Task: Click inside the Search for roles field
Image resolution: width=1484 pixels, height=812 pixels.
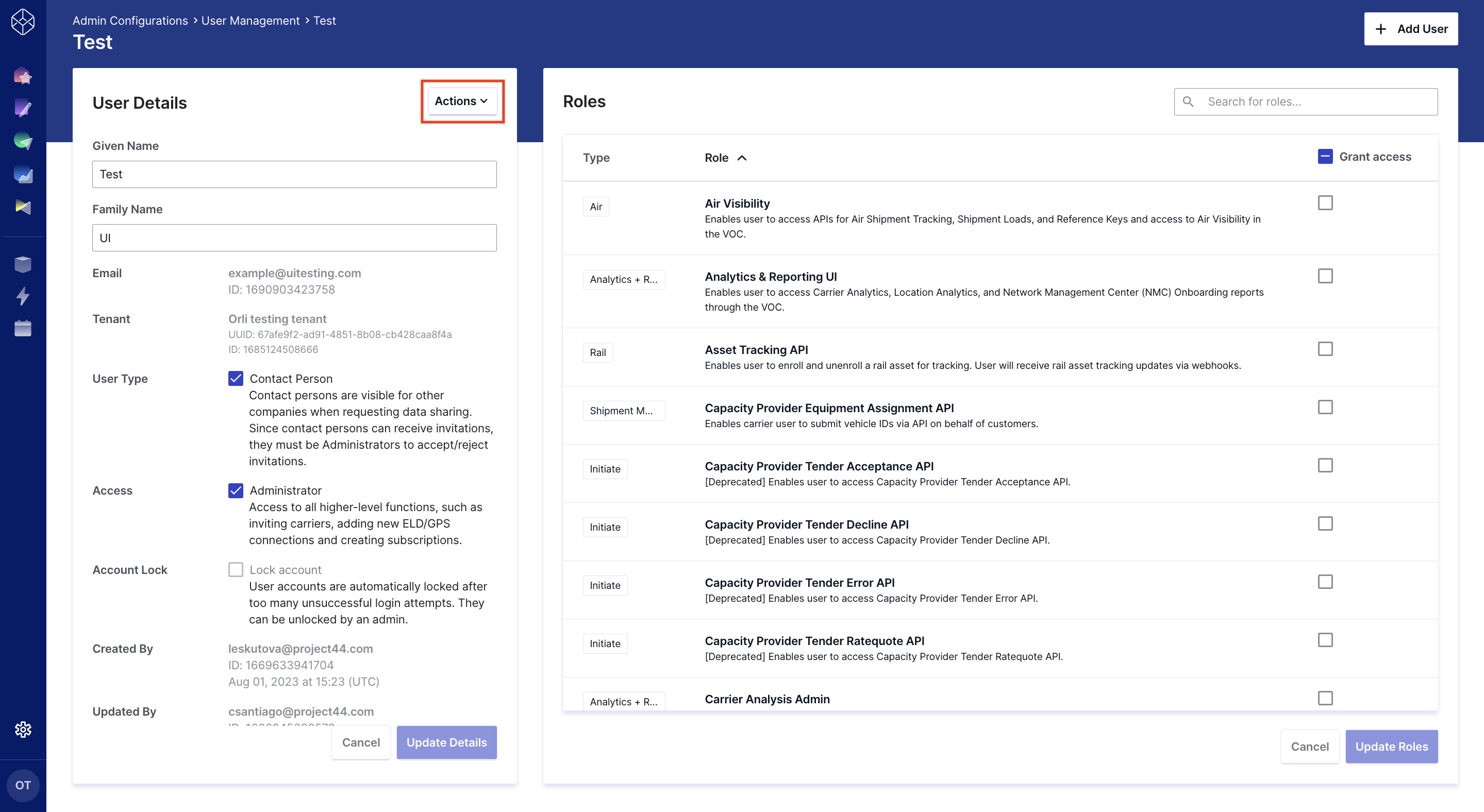Action: click(x=1305, y=102)
